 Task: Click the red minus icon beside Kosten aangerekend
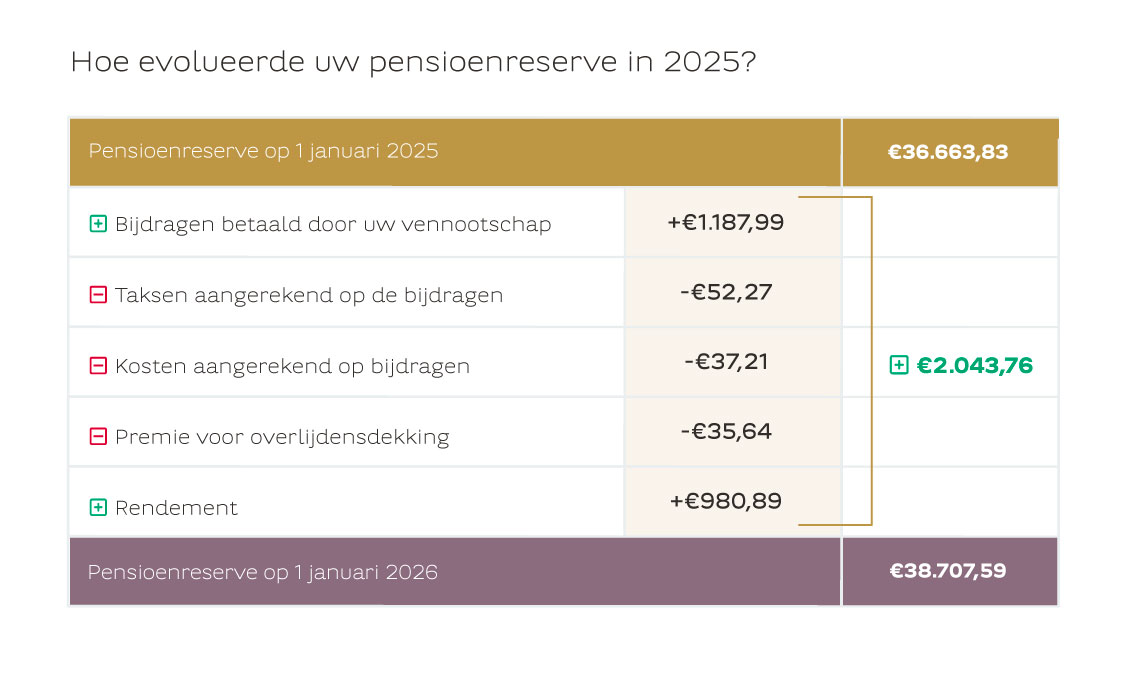(x=98, y=366)
